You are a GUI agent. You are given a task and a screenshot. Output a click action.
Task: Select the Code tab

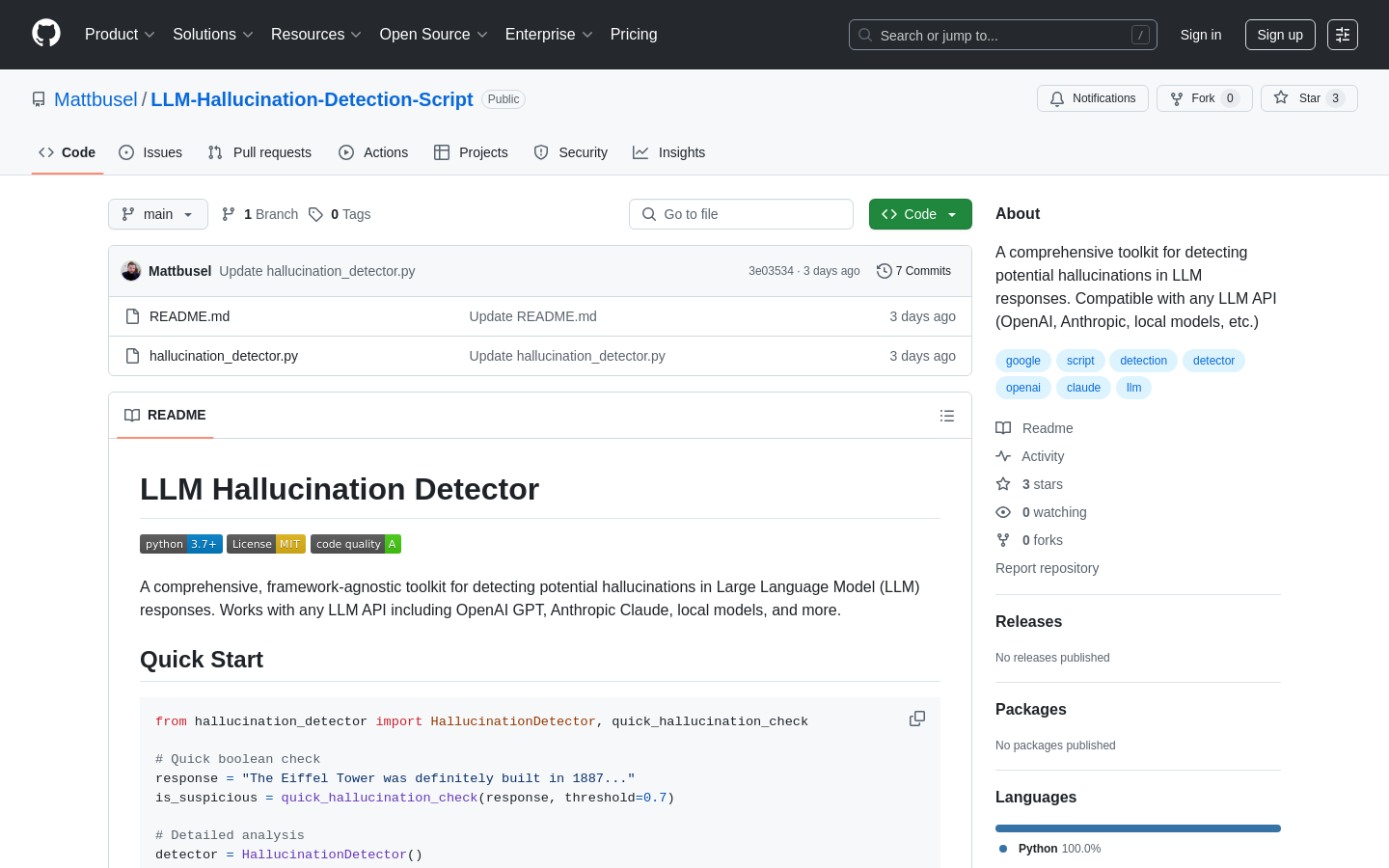pyautogui.click(x=68, y=152)
